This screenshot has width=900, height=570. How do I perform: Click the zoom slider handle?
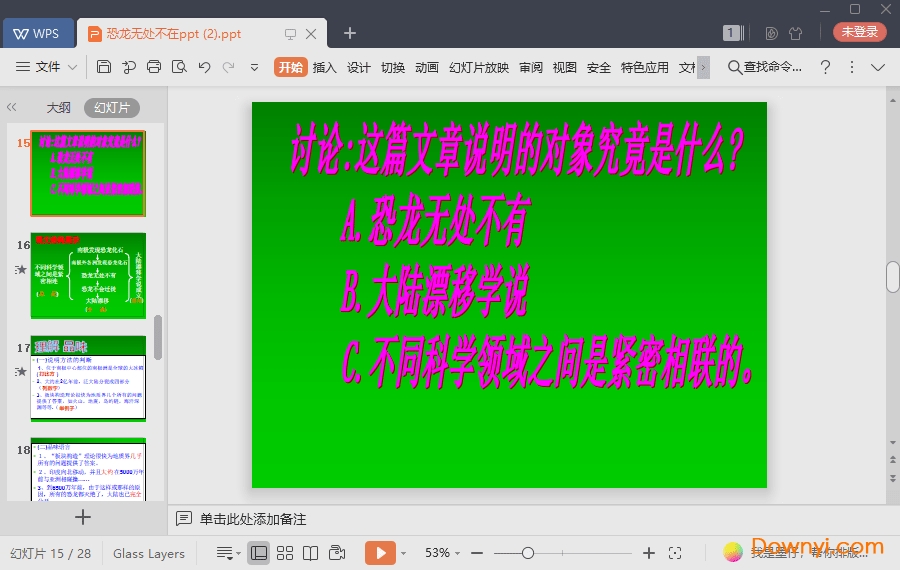point(528,553)
